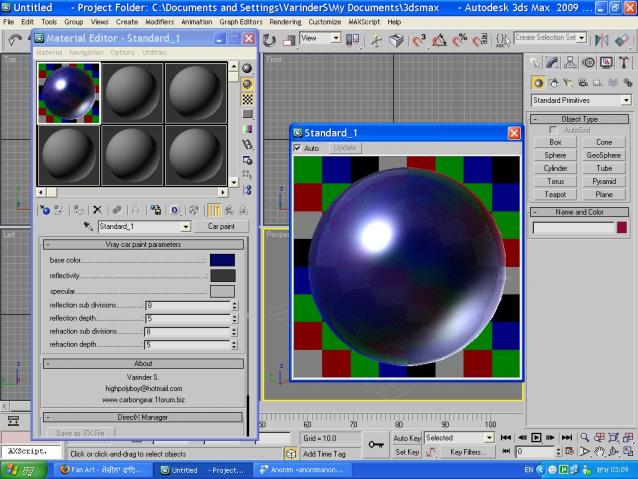Screen dimensions: 638x479
Task: Toggle the Auto Key button
Action: (406, 438)
